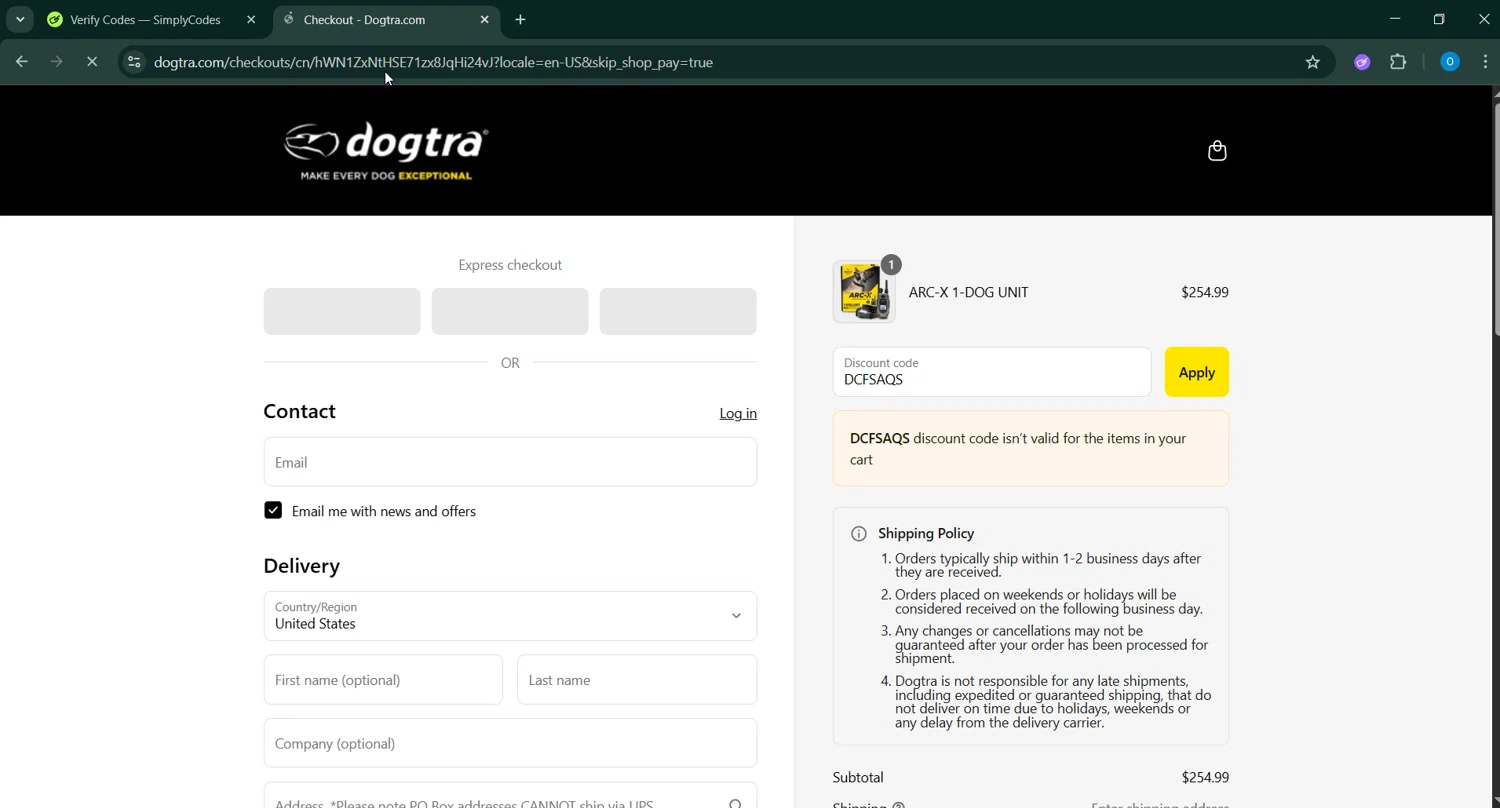The width and height of the screenshot is (1500, 808).
Task: Open the shopping bag cart icon
Action: coord(1217,151)
